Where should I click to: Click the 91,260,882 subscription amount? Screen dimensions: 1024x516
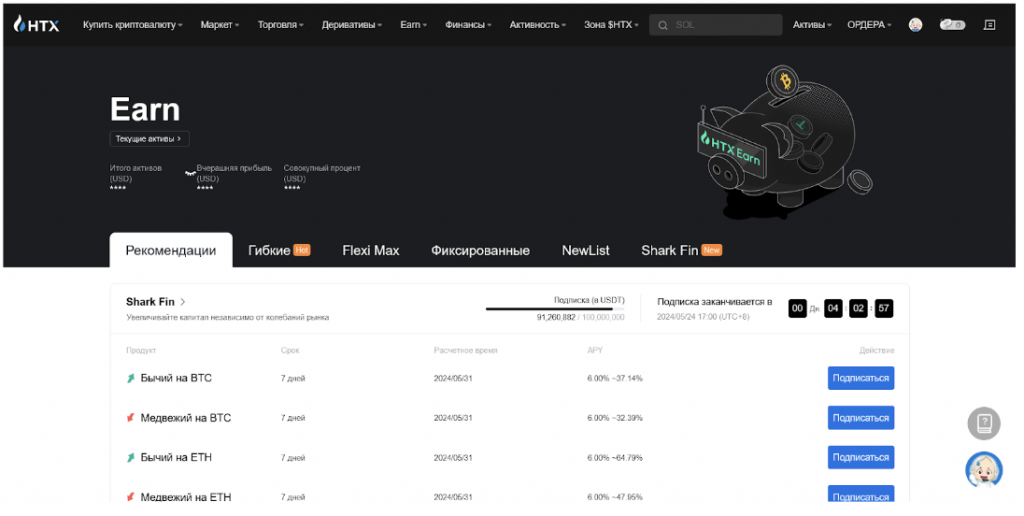[x=556, y=317]
